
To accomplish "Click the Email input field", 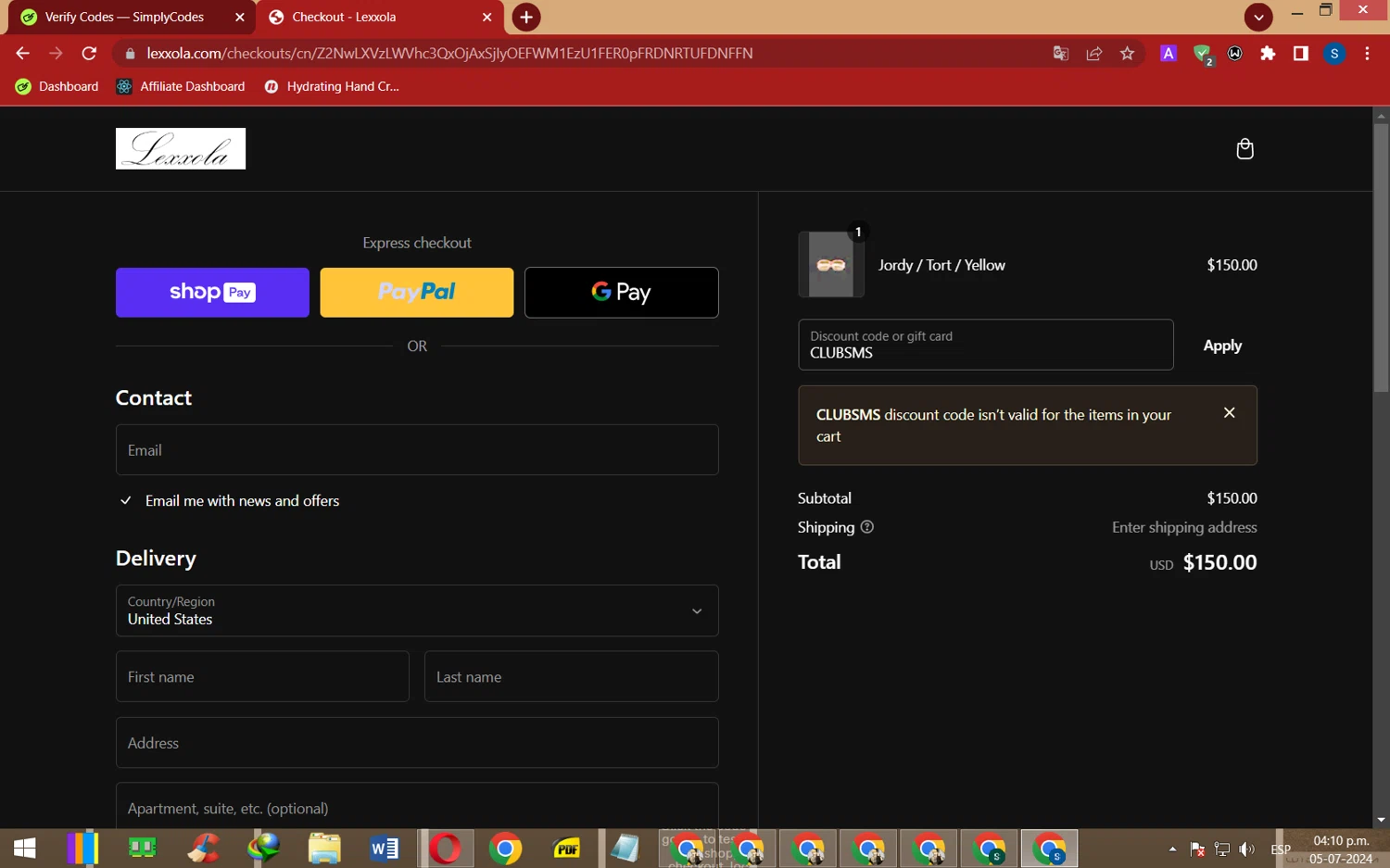I will (417, 450).
